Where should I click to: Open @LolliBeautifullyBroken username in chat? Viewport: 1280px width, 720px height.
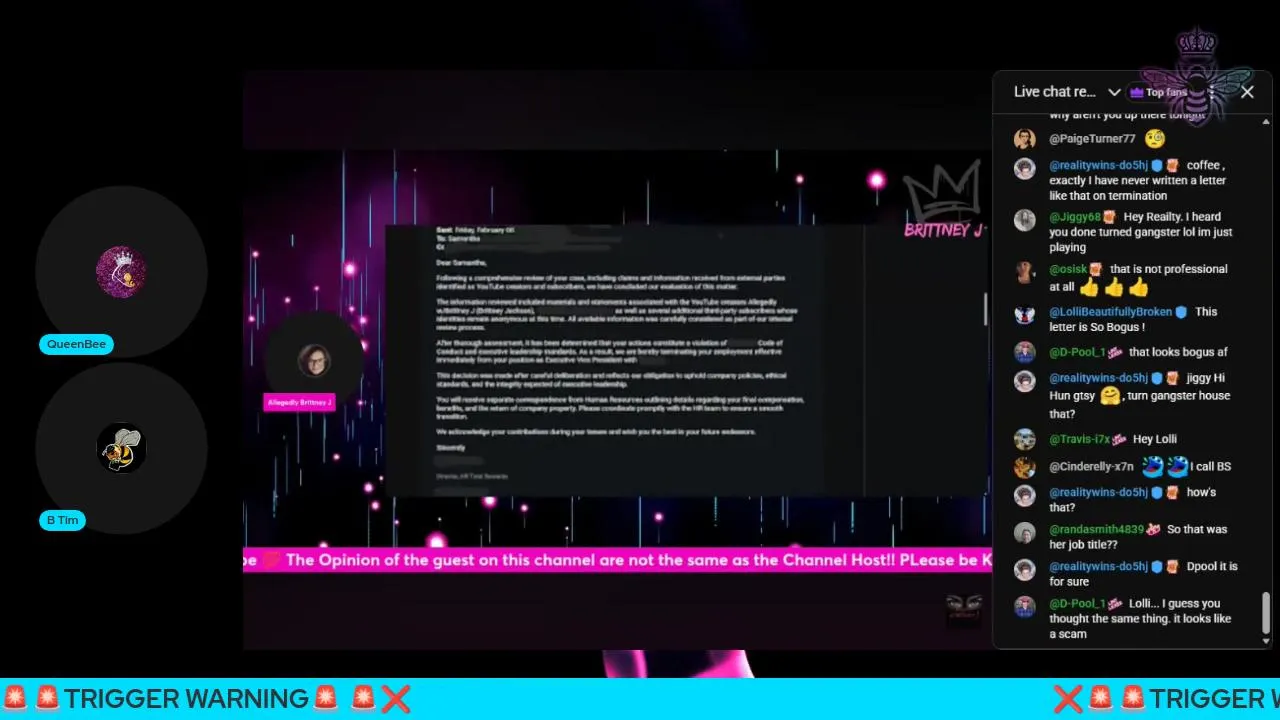pos(1110,312)
